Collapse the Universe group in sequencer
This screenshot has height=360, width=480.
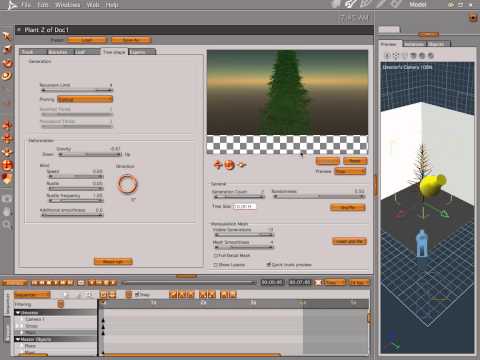click(18, 313)
